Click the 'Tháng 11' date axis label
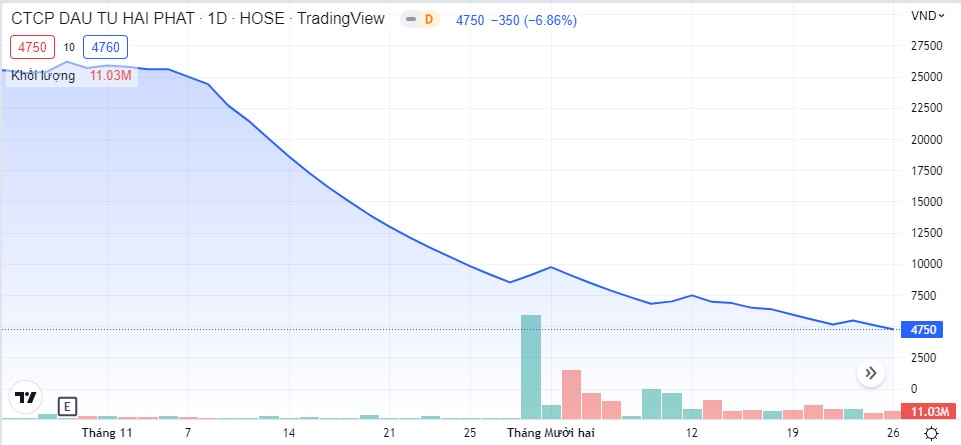This screenshot has height=445, width=961. (x=107, y=433)
